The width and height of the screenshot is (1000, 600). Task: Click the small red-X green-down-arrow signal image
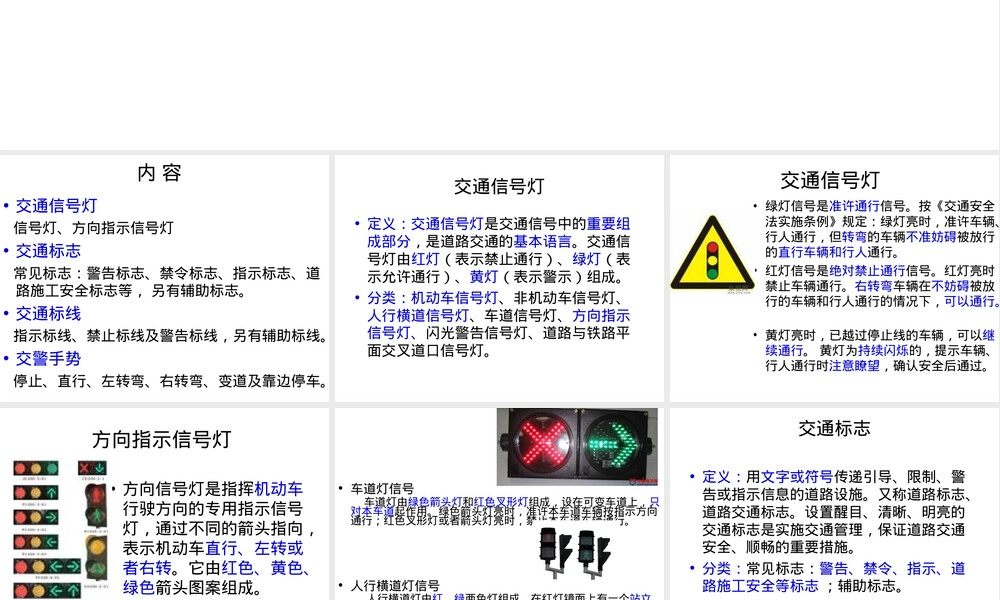pyautogui.click(x=92, y=469)
